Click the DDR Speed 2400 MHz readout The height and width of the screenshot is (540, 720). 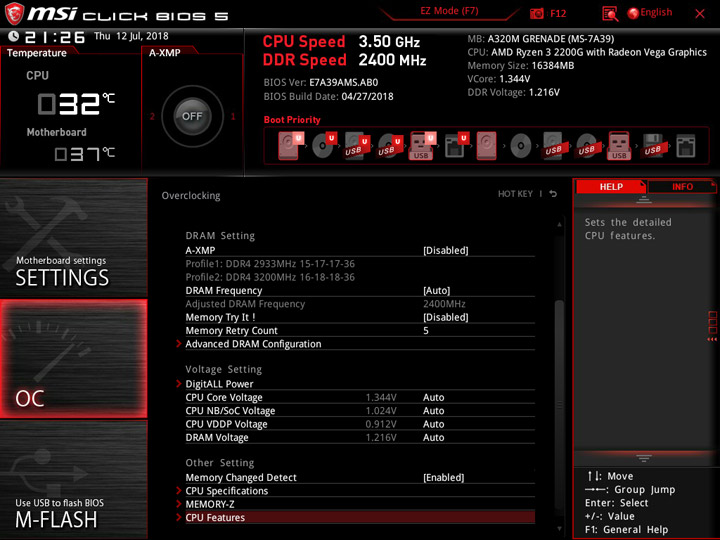coord(344,60)
